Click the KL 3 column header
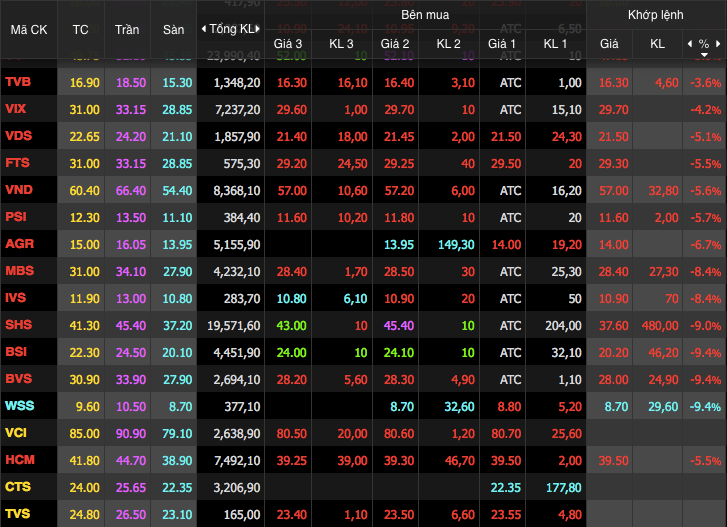The image size is (727, 527). 341,44
